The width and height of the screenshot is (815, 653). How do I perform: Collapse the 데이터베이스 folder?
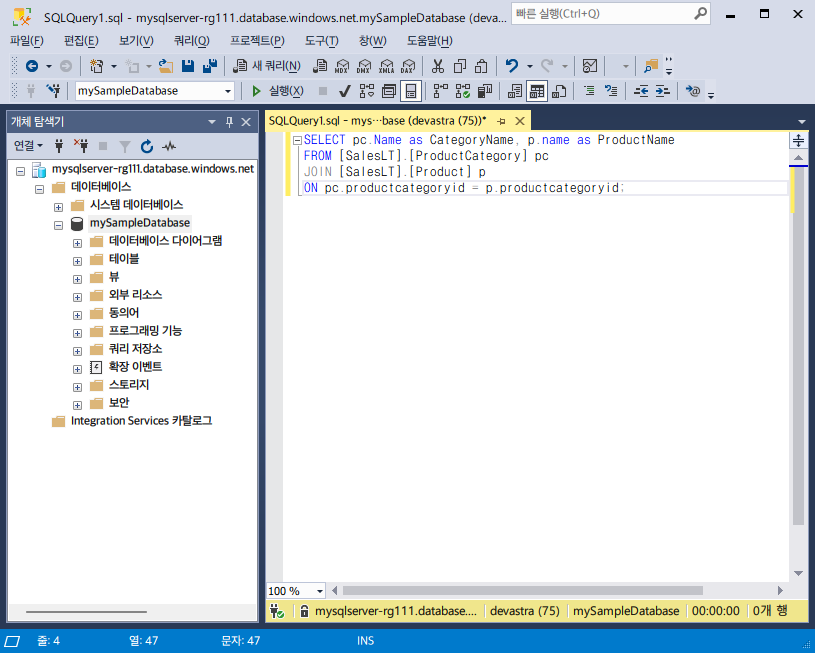(40, 189)
